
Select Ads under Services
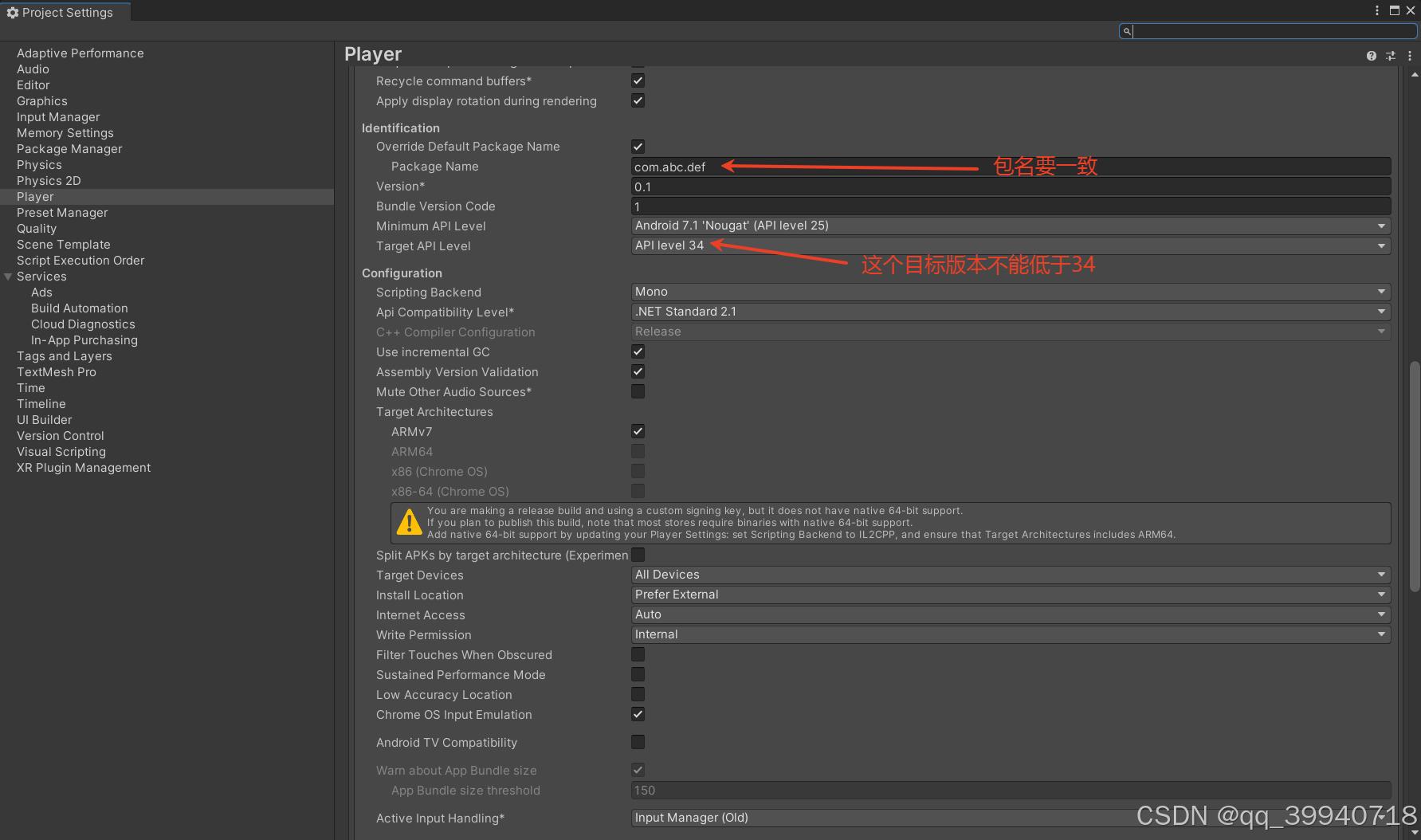click(x=41, y=292)
